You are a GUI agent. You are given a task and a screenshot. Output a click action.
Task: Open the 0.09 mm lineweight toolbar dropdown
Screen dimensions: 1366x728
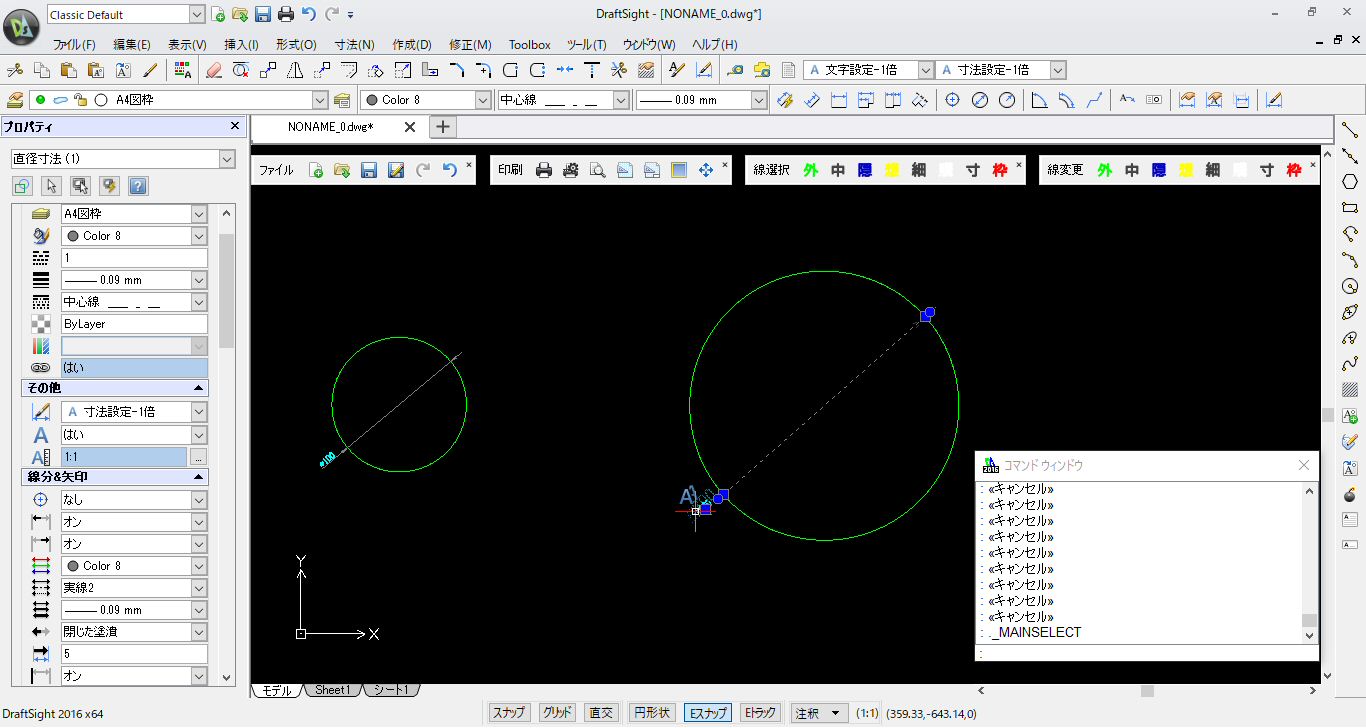[758, 100]
